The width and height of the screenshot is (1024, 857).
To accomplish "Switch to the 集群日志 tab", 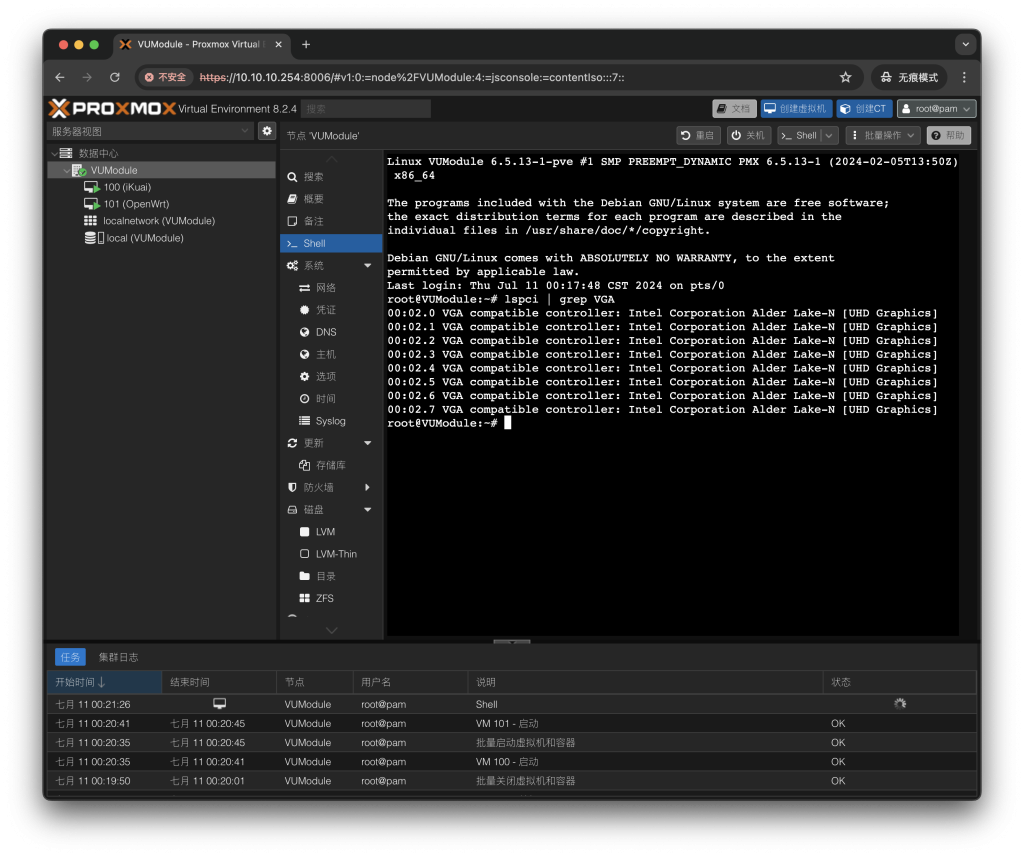I will coord(118,657).
